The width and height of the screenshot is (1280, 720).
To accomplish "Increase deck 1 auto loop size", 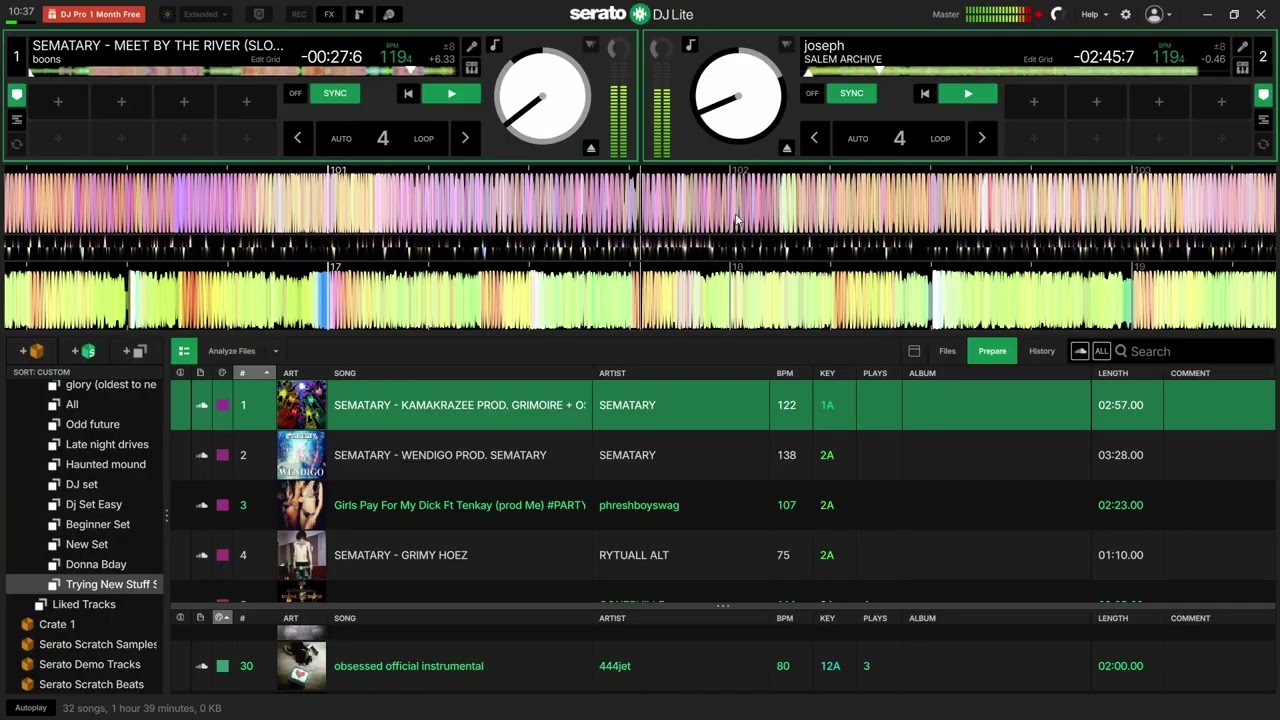I will coord(465,138).
